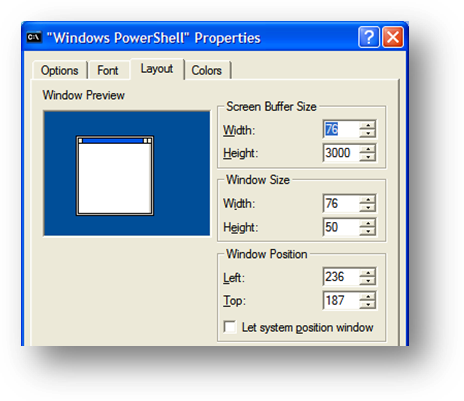Increase Screen Buffer Height with up arrow
Screen dimensions: 464x401
368,149
